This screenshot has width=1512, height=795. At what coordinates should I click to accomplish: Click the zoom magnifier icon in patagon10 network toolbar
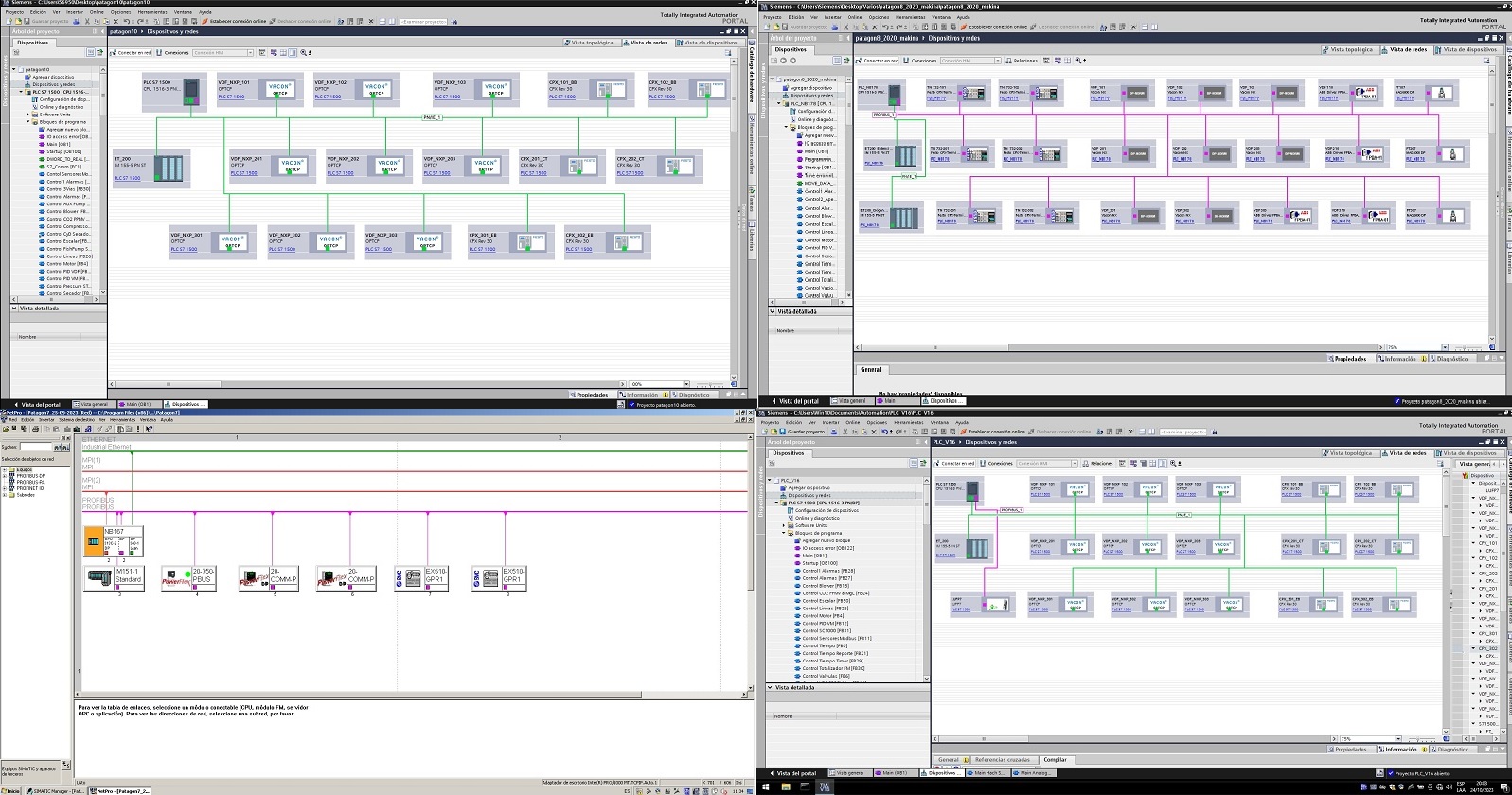303,53
